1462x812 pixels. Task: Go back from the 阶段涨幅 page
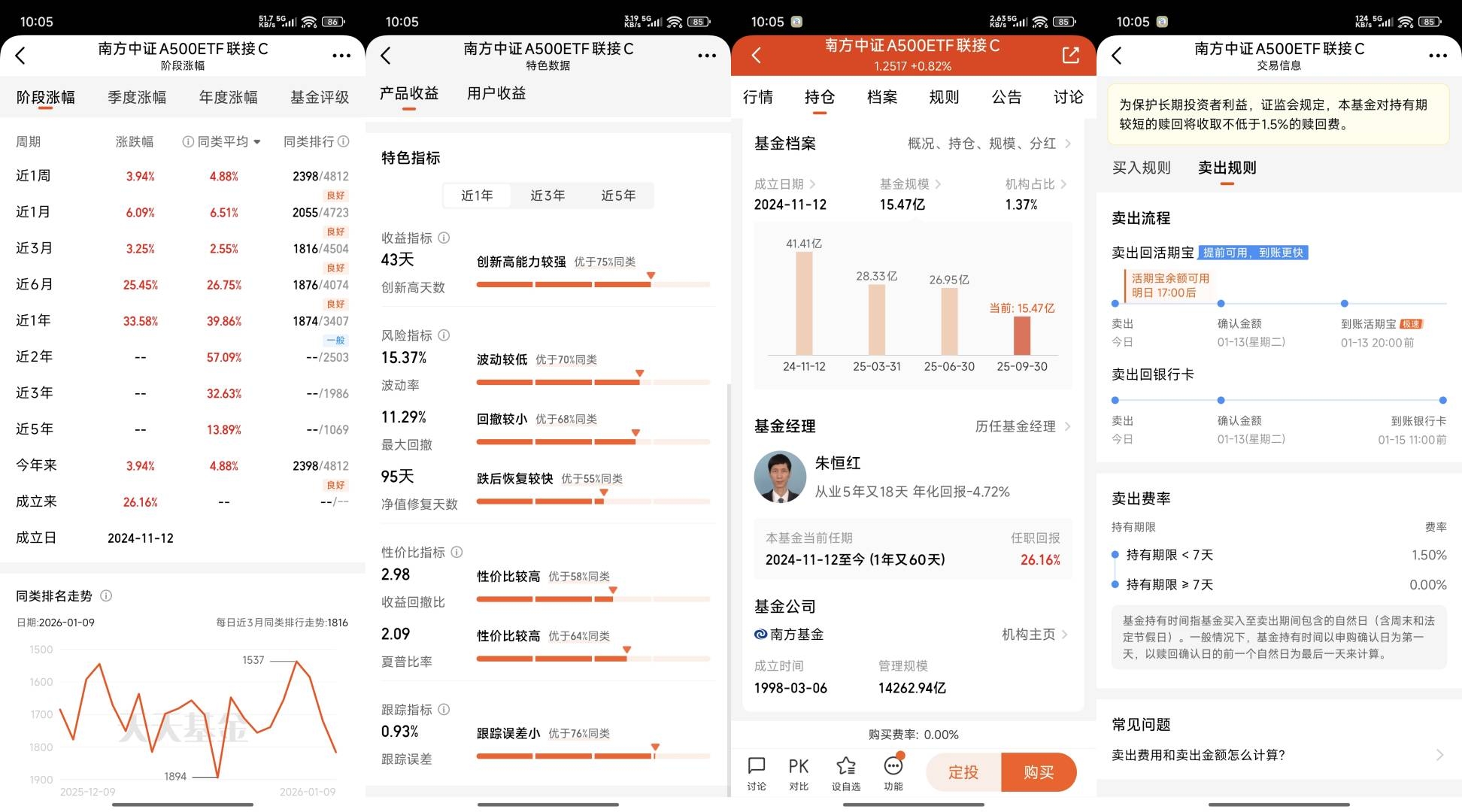(20, 56)
